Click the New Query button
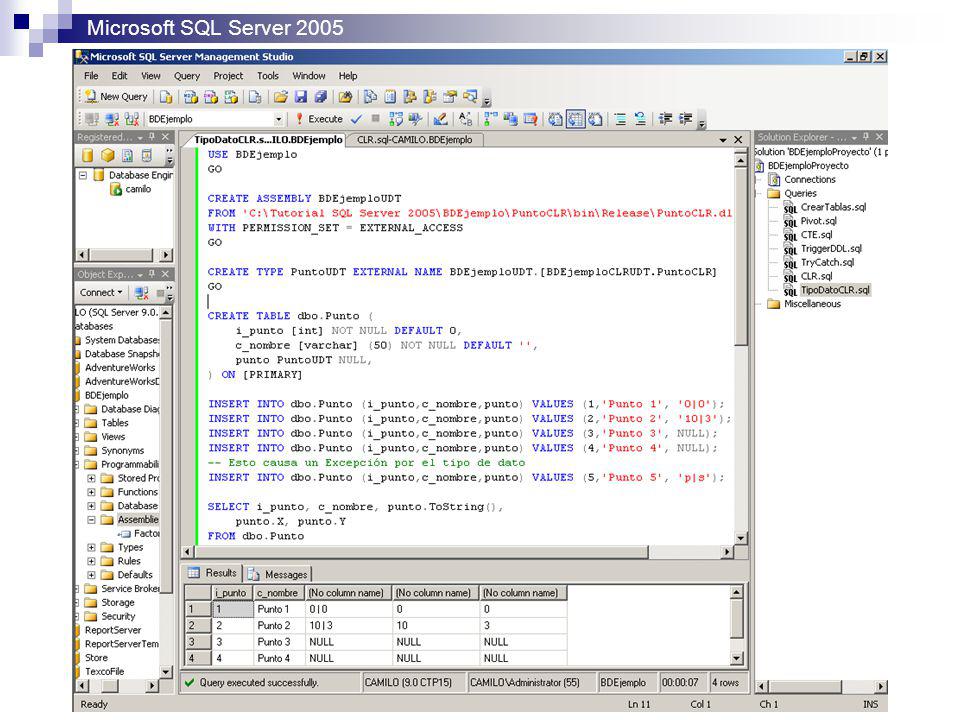The height and width of the screenshot is (720, 960). [x=116, y=97]
